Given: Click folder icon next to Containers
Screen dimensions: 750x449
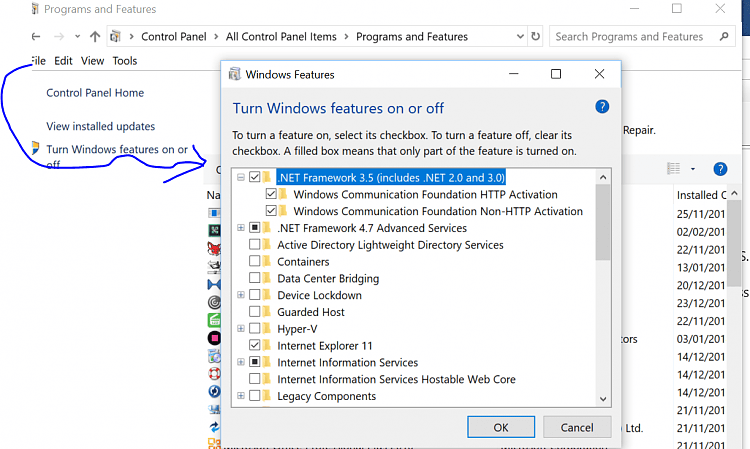Looking at the screenshot, I should coord(267,262).
